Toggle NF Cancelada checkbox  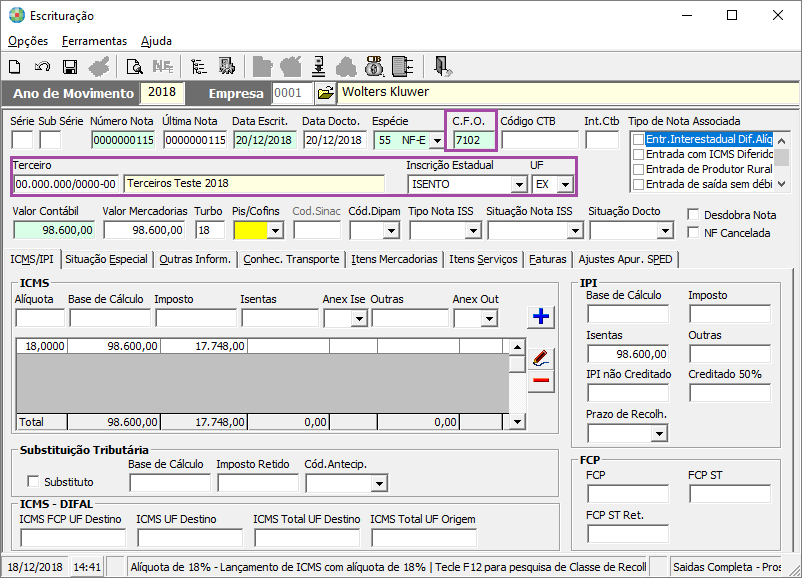pyautogui.click(x=693, y=232)
